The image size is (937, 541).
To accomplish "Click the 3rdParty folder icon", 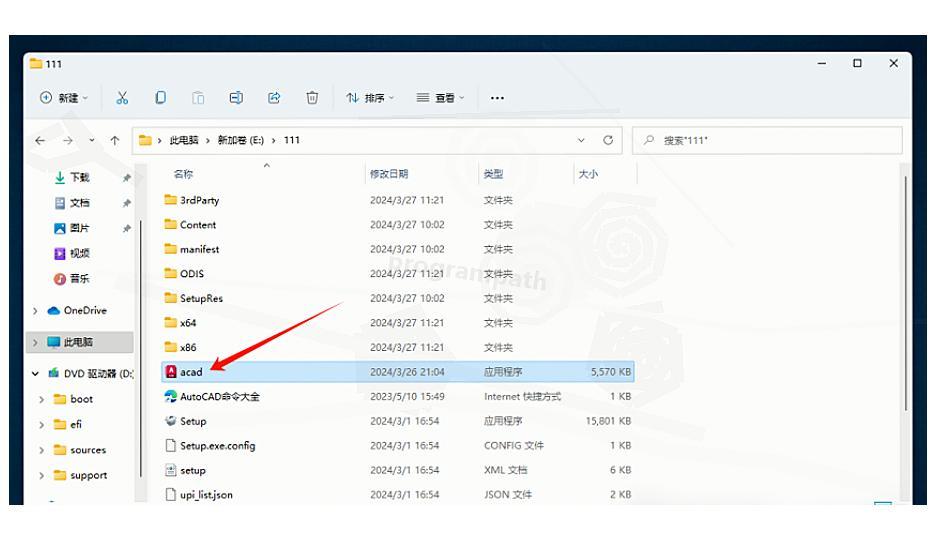I will 171,200.
